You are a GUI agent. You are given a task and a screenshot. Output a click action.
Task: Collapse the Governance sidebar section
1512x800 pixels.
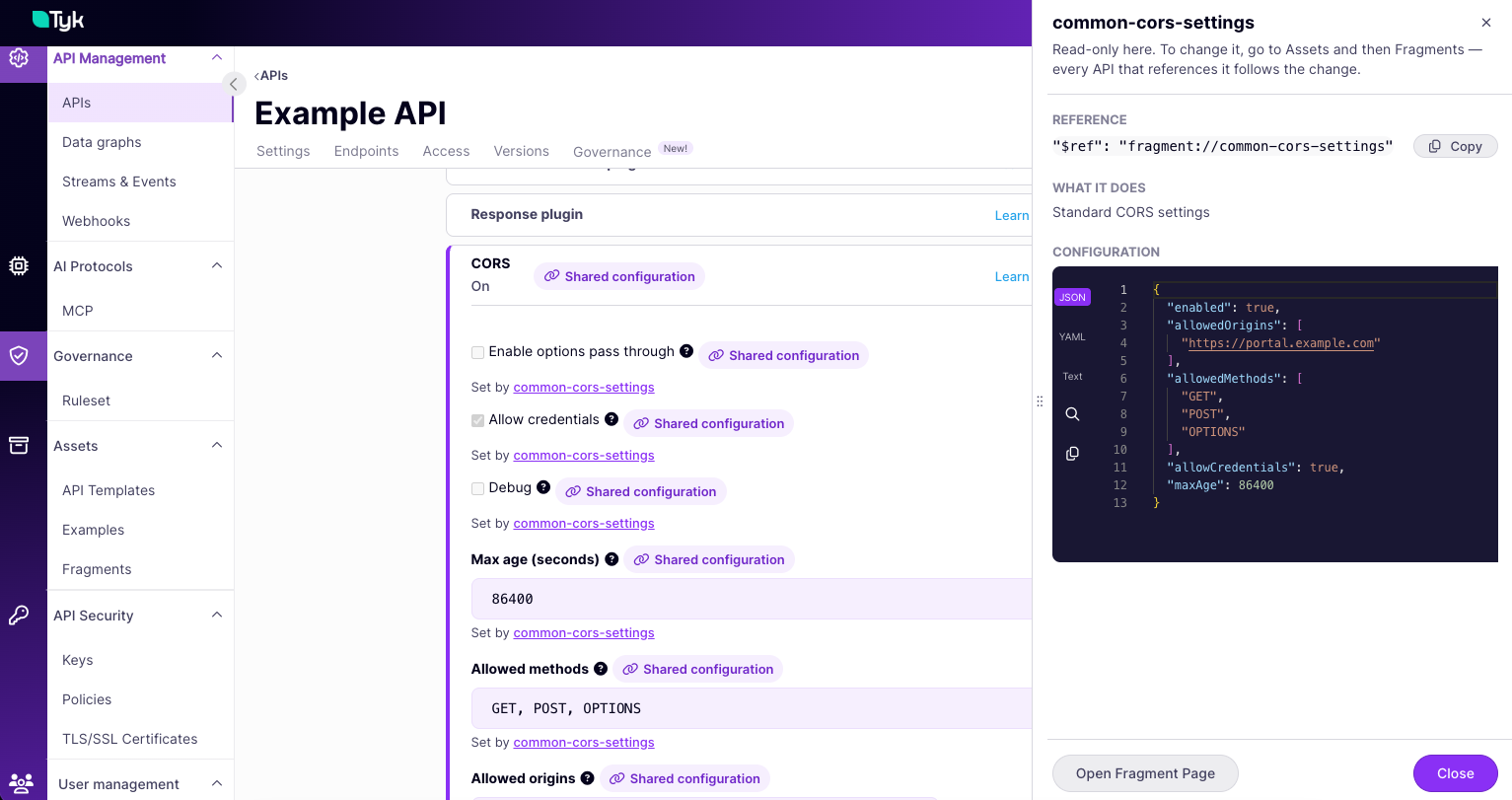point(217,355)
